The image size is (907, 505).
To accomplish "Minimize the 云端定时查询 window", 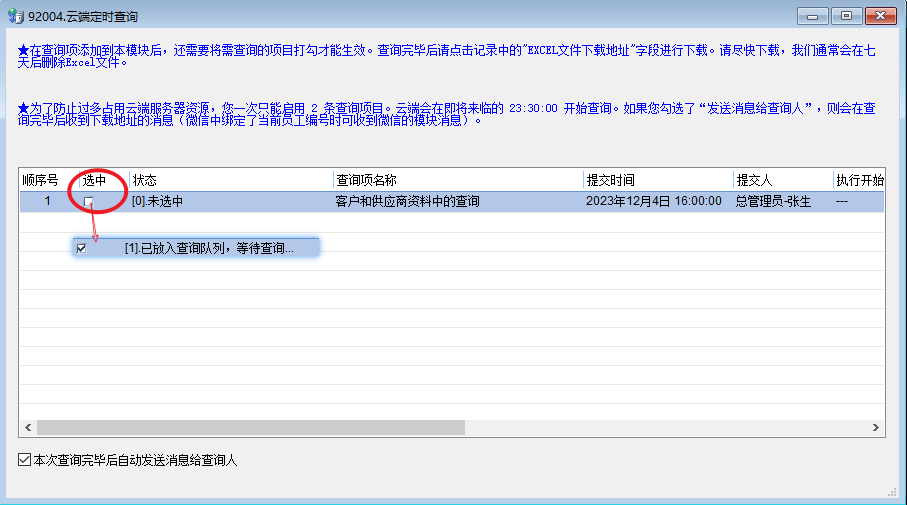I will (812, 15).
